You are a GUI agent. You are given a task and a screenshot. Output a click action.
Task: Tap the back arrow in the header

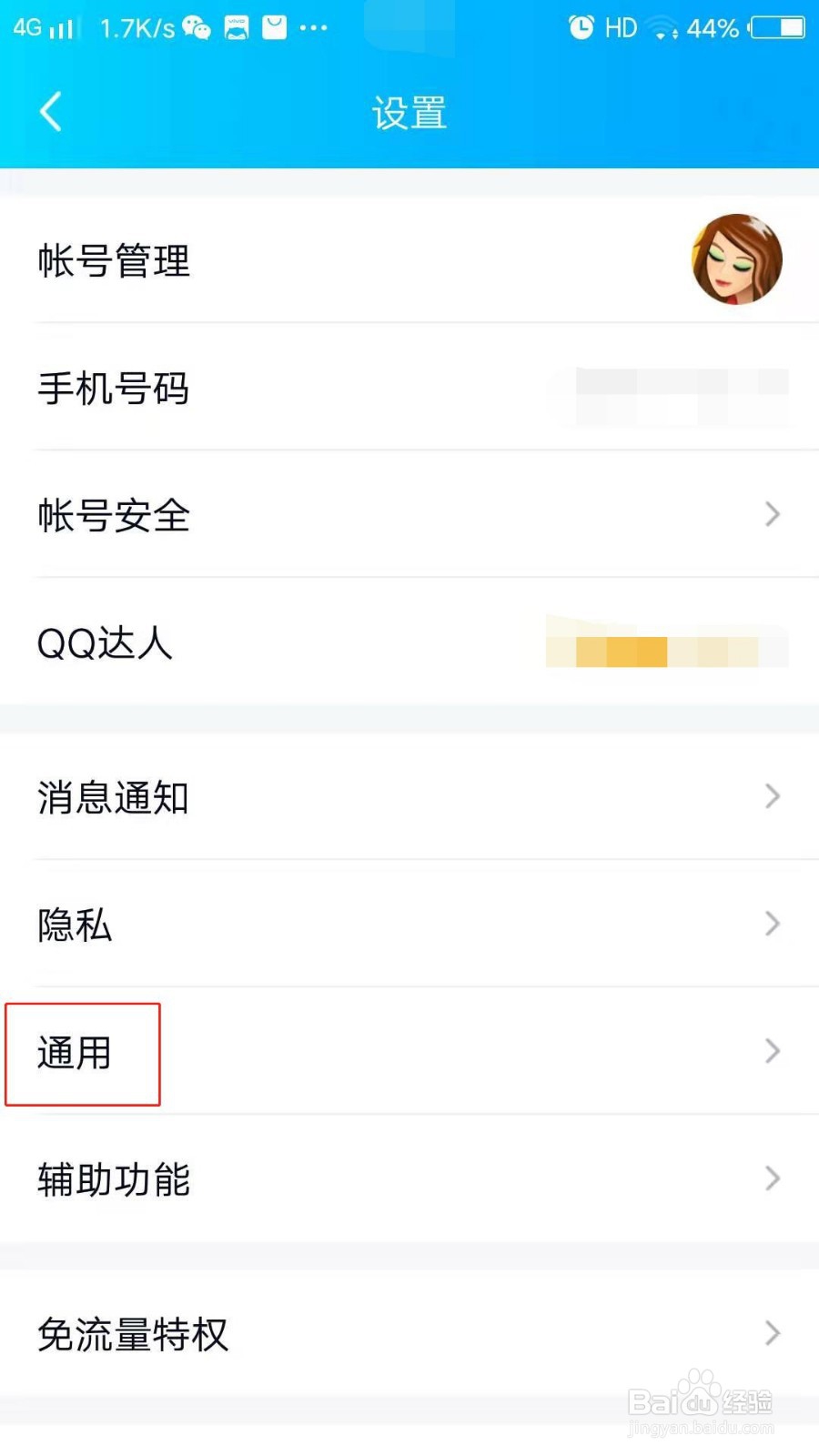51,112
